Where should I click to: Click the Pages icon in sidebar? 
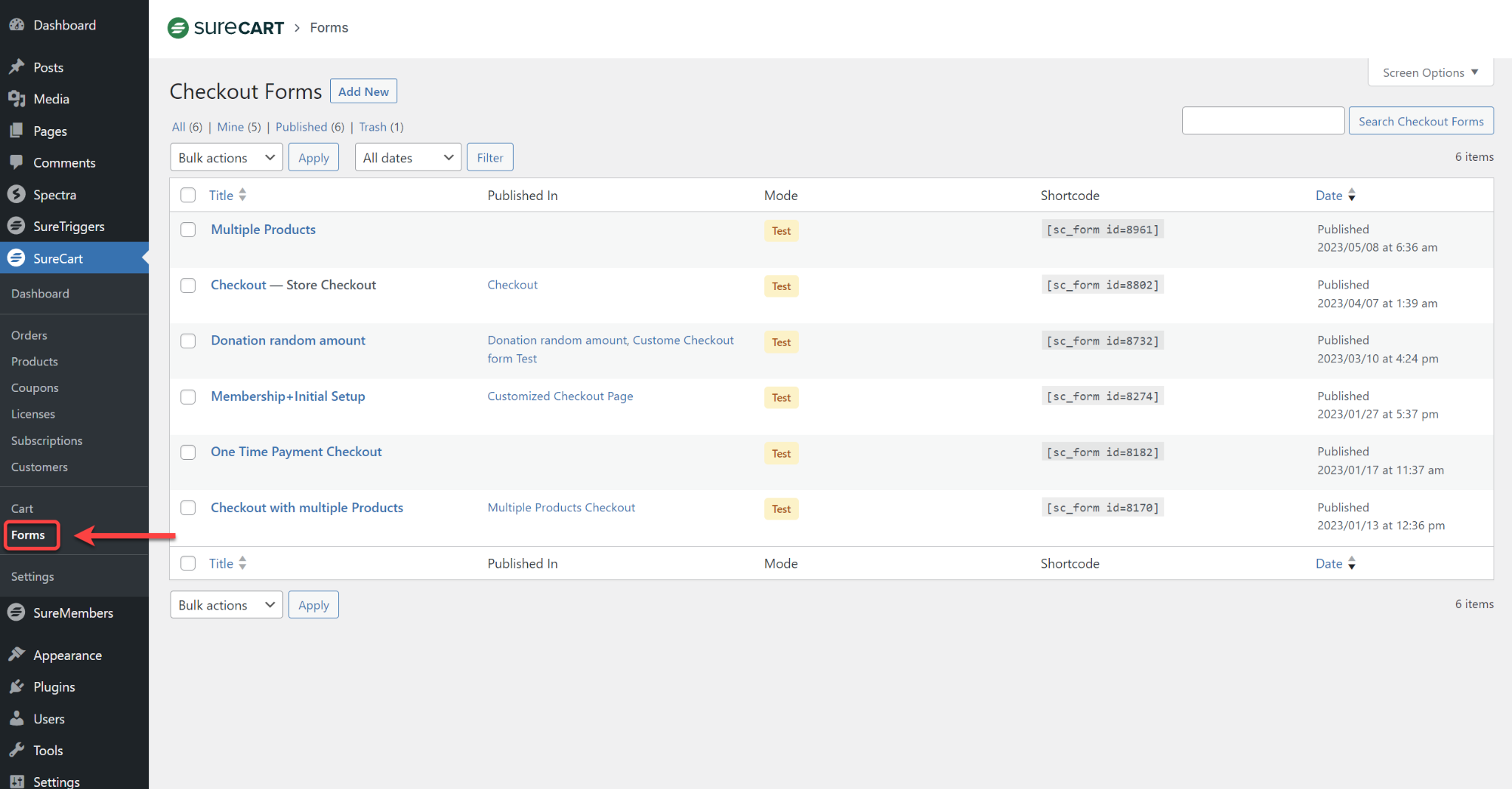(x=16, y=131)
